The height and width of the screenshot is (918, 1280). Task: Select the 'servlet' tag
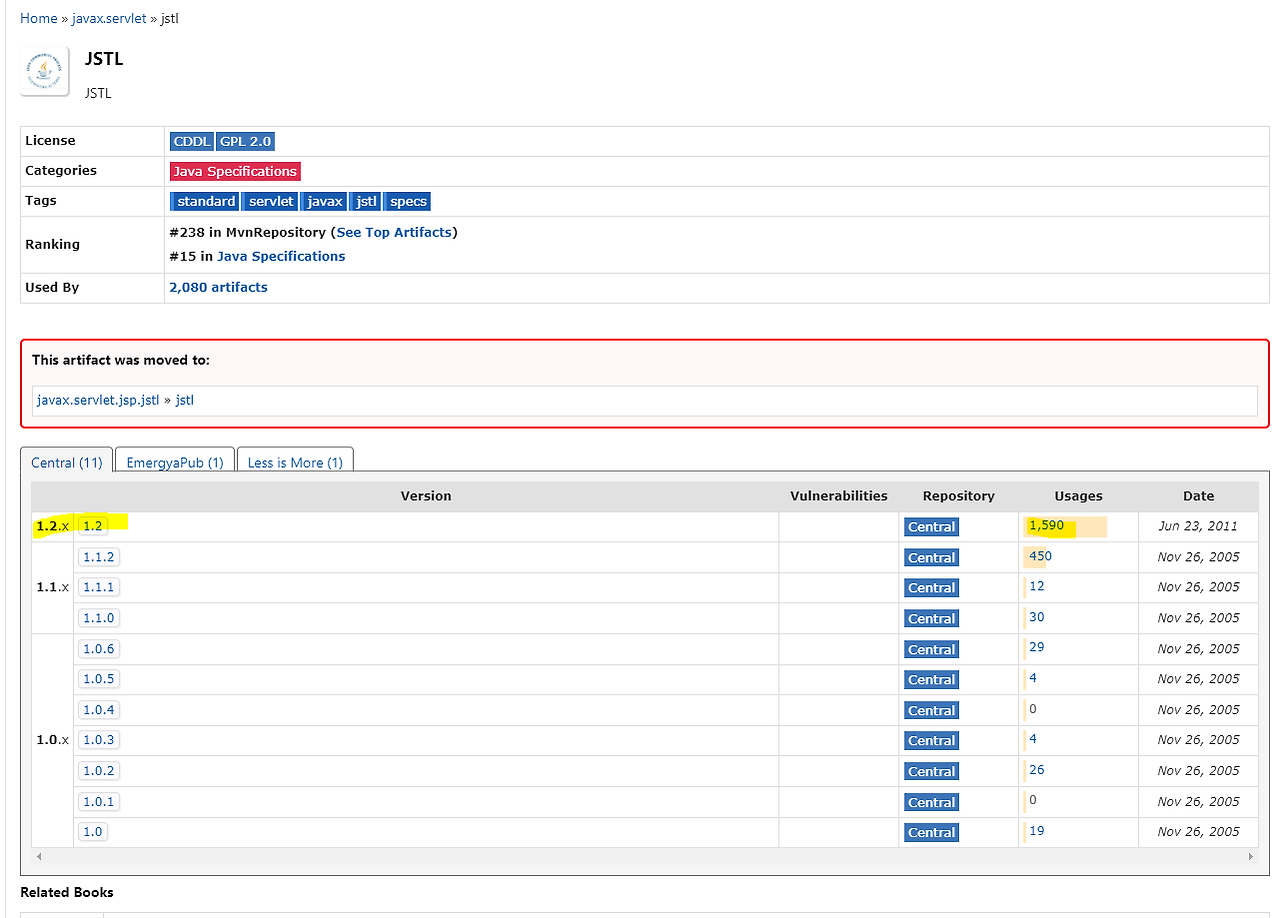[271, 202]
